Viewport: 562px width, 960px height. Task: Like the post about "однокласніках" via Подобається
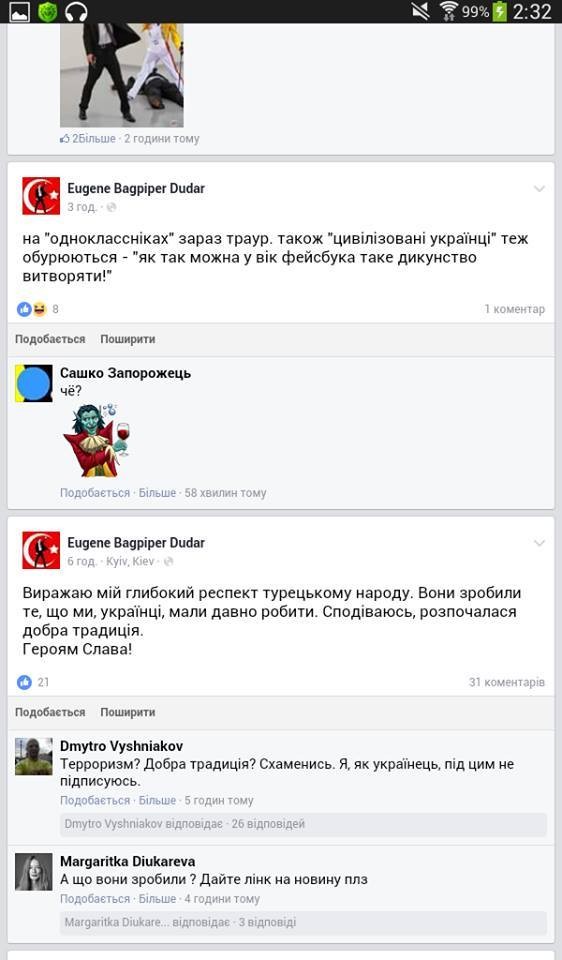pyautogui.click(x=50, y=339)
